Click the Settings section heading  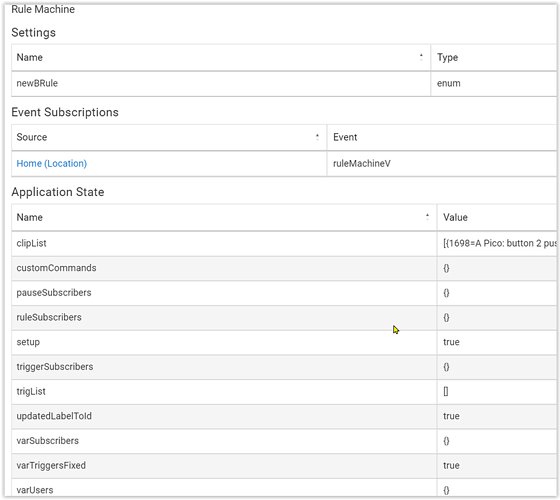pos(34,32)
